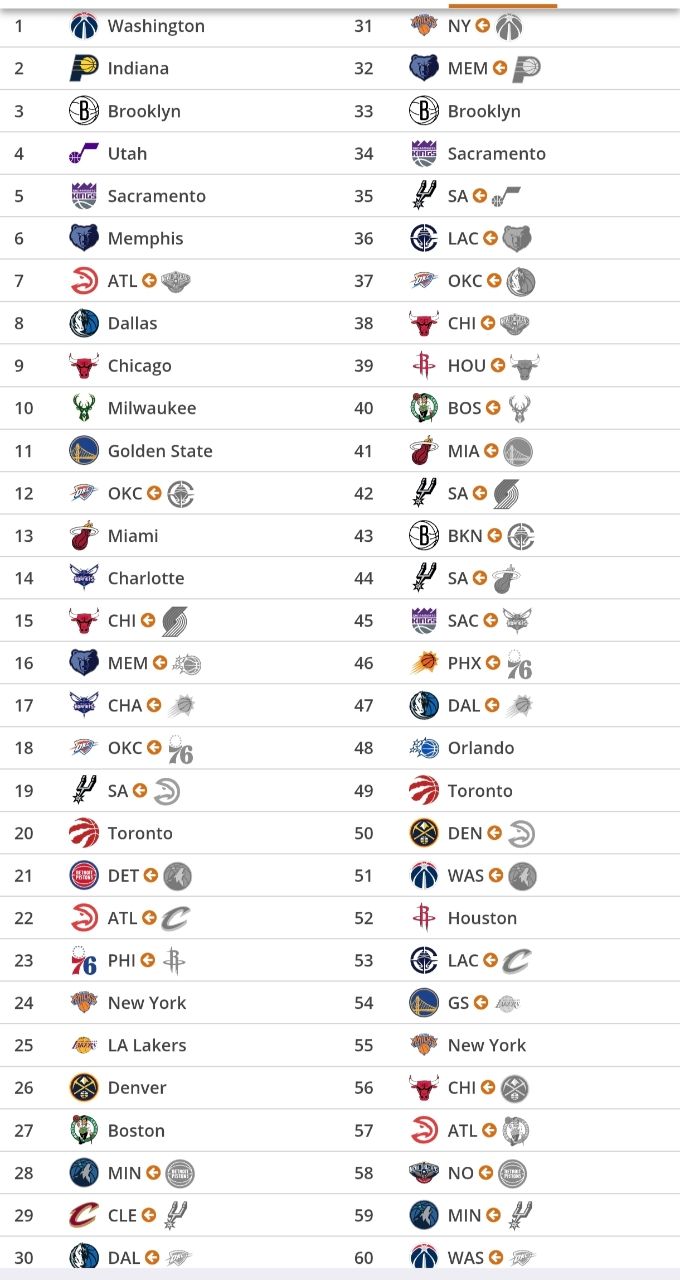Screen dimensions: 680x1280
Task: Click orange trade arrow on pick 46
Action: pyautogui.click(x=493, y=663)
